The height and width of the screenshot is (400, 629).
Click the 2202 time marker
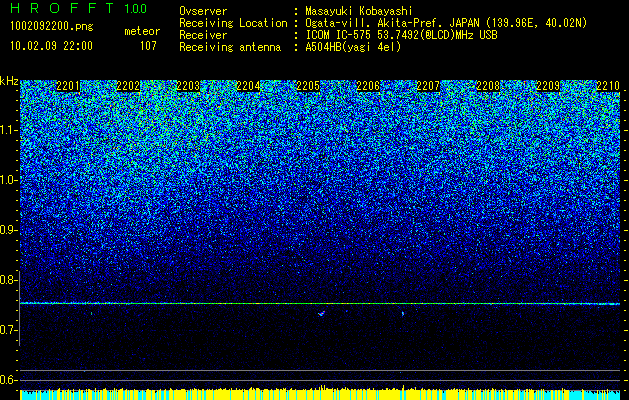click(x=128, y=86)
